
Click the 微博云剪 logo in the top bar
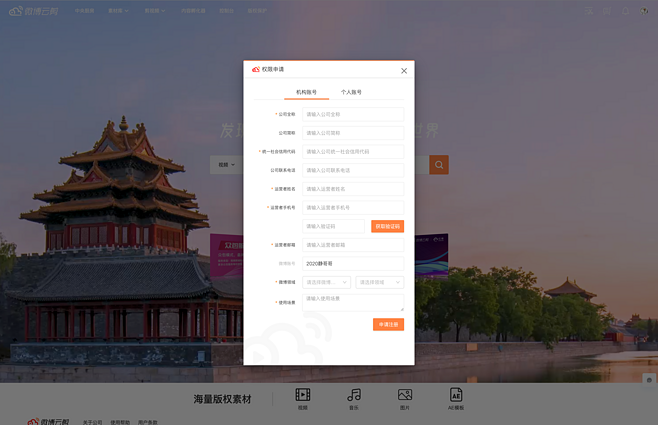[33, 11]
